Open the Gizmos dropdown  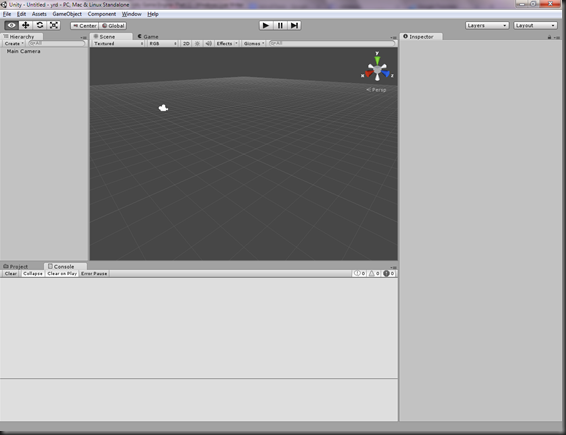pyautogui.click(x=254, y=43)
